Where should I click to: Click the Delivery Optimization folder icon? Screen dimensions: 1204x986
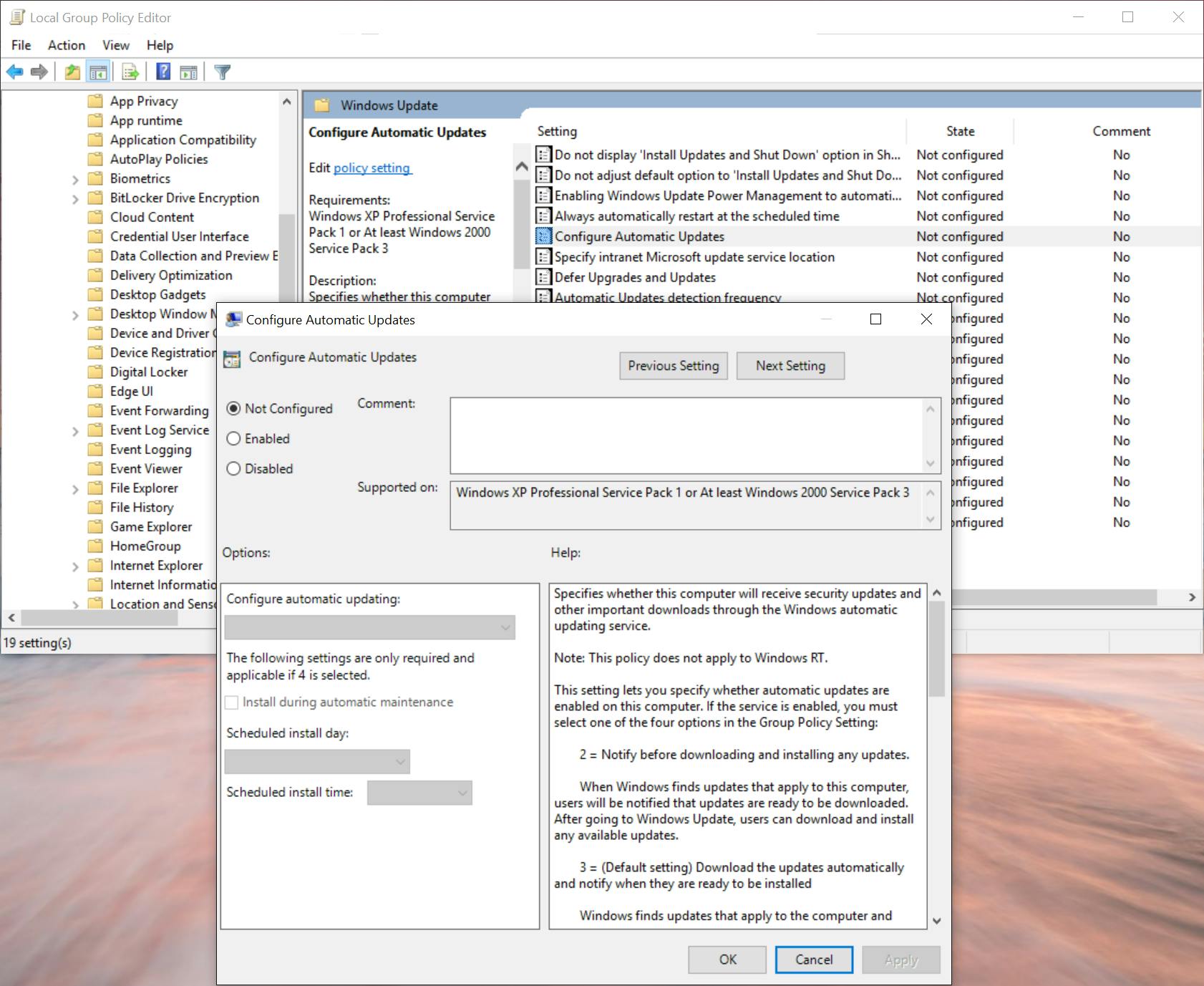click(95, 275)
